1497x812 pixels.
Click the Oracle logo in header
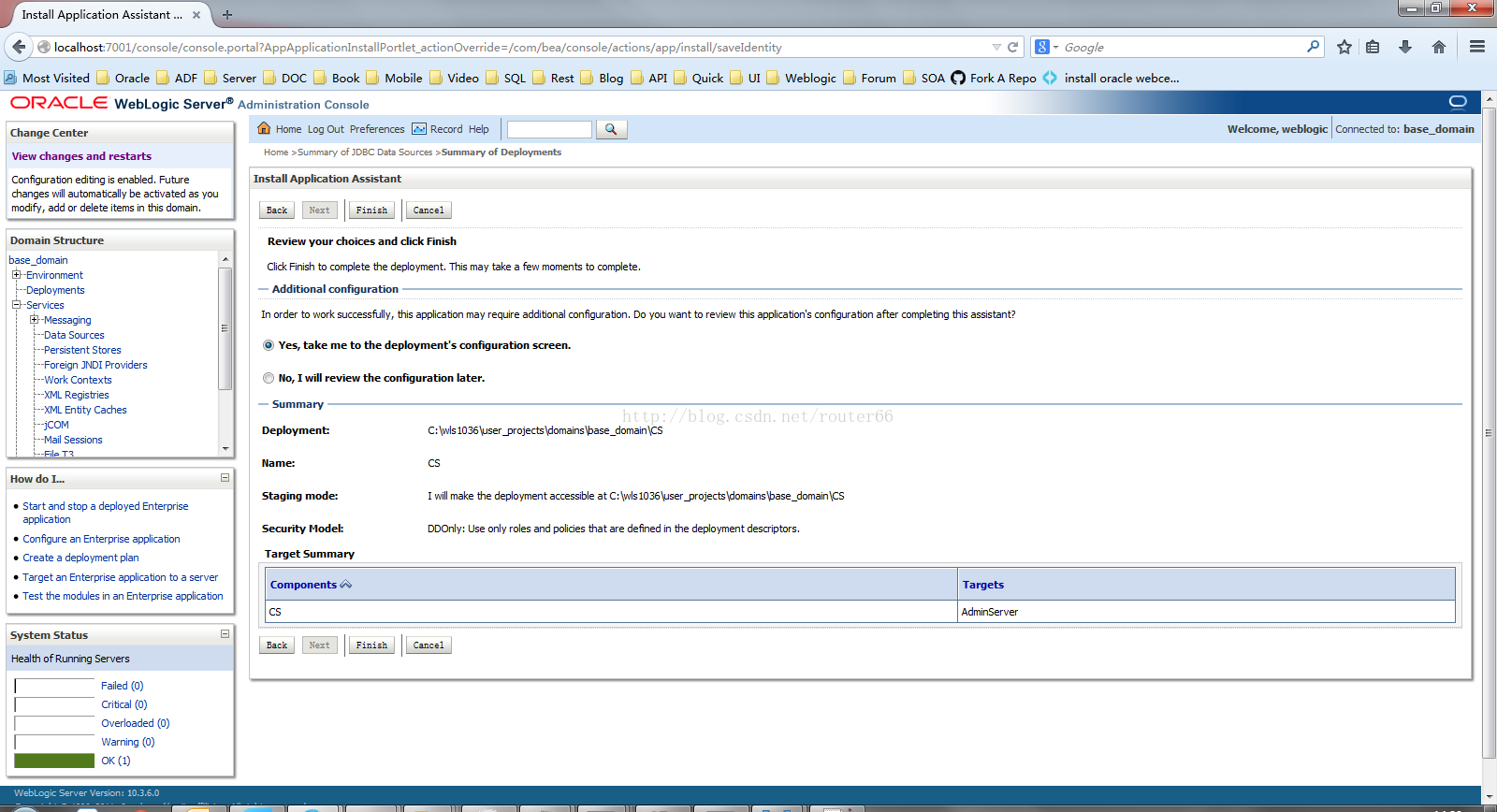(x=59, y=103)
